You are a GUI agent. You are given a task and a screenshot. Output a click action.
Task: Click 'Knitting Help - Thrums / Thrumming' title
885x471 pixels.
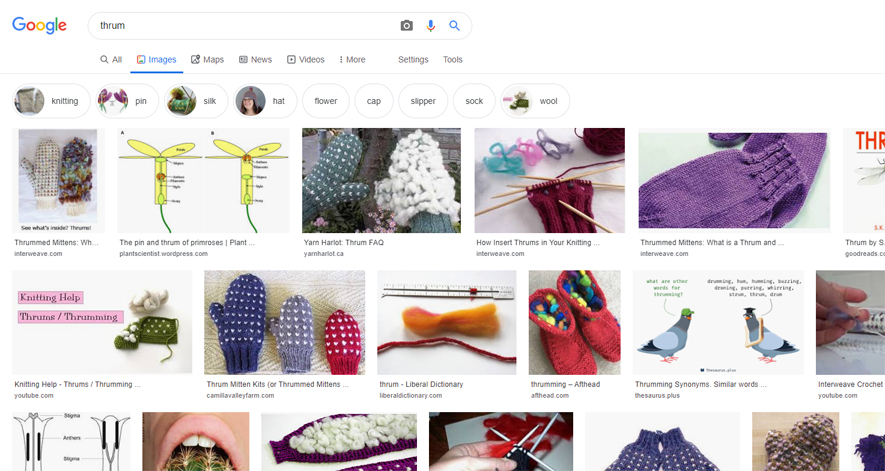click(77, 385)
